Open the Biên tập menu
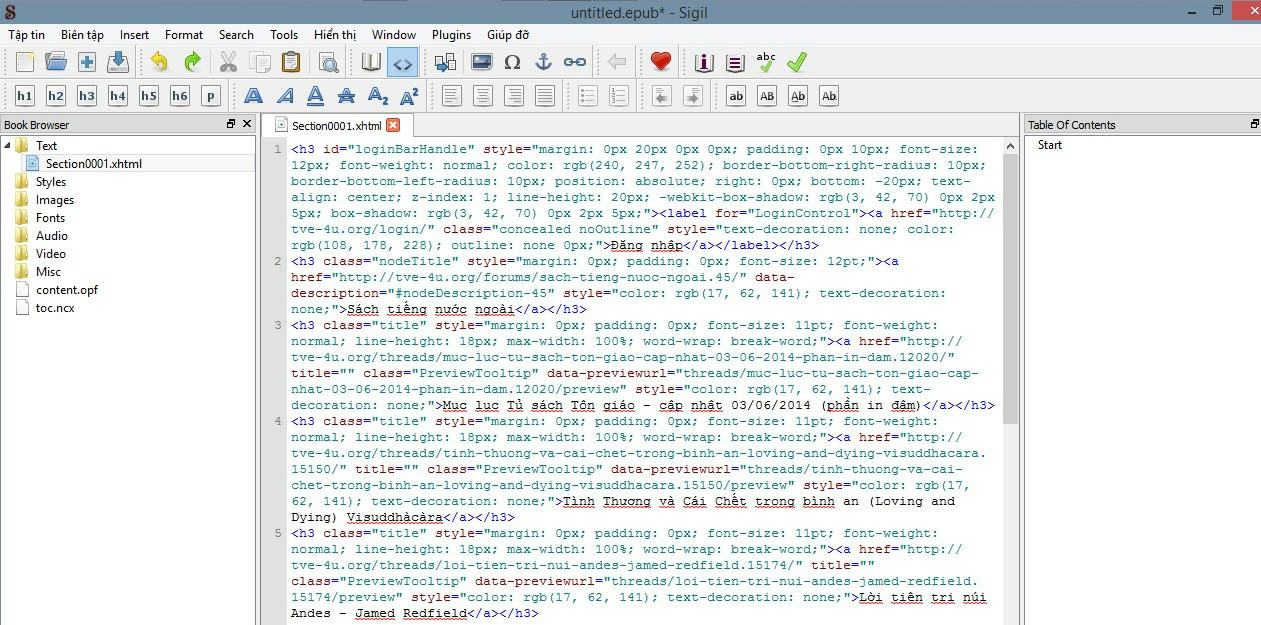 pos(82,34)
